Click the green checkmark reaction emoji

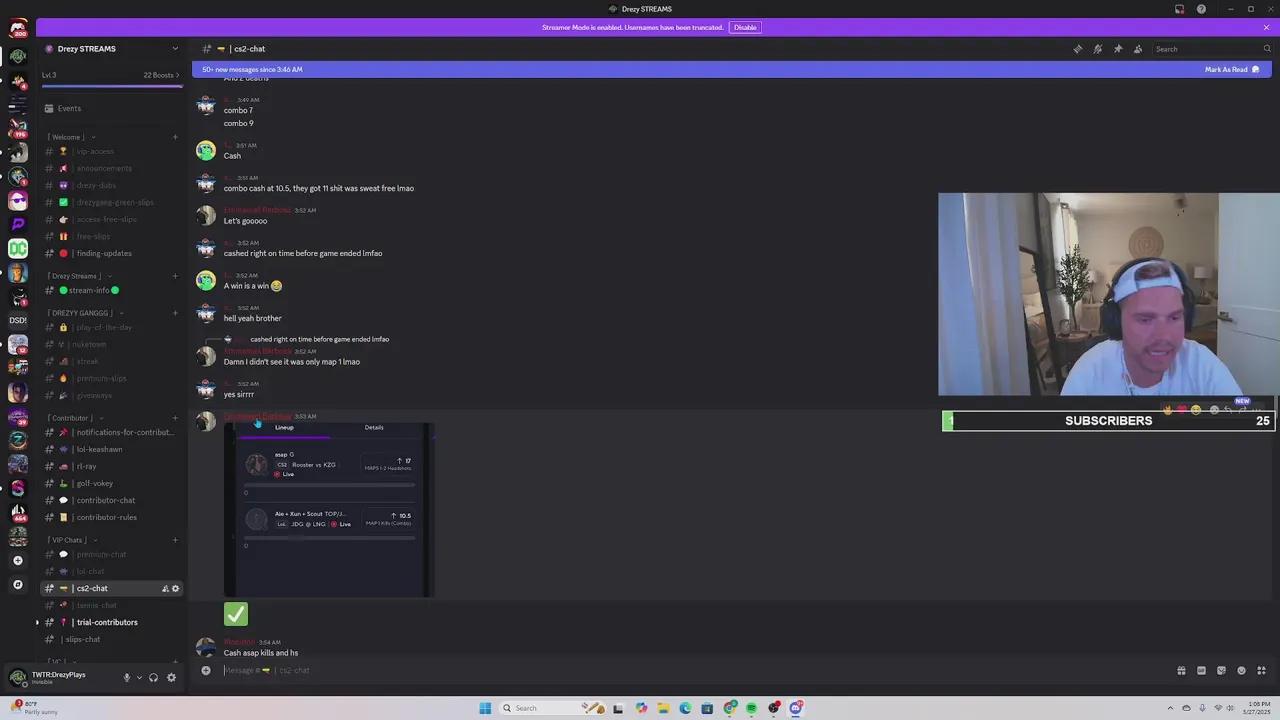coord(236,613)
